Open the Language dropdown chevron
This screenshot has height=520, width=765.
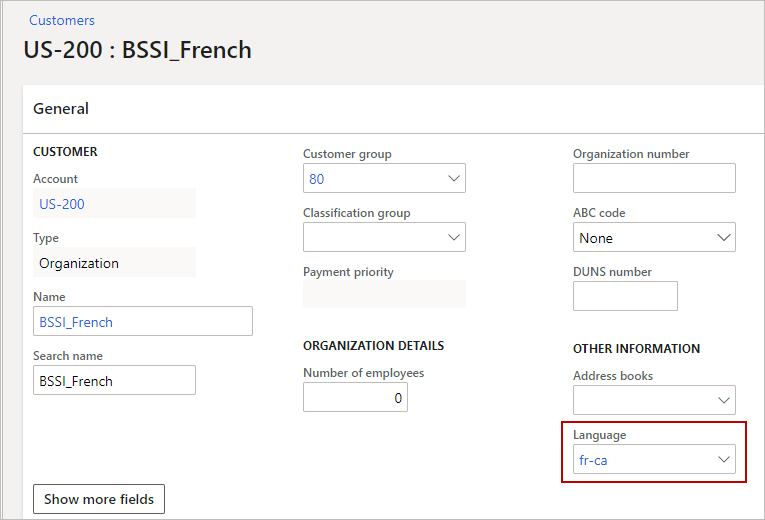tap(724, 460)
